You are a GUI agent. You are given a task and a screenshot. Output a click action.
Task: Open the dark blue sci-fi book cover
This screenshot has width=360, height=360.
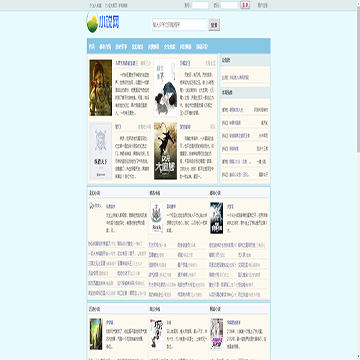pos(217,218)
